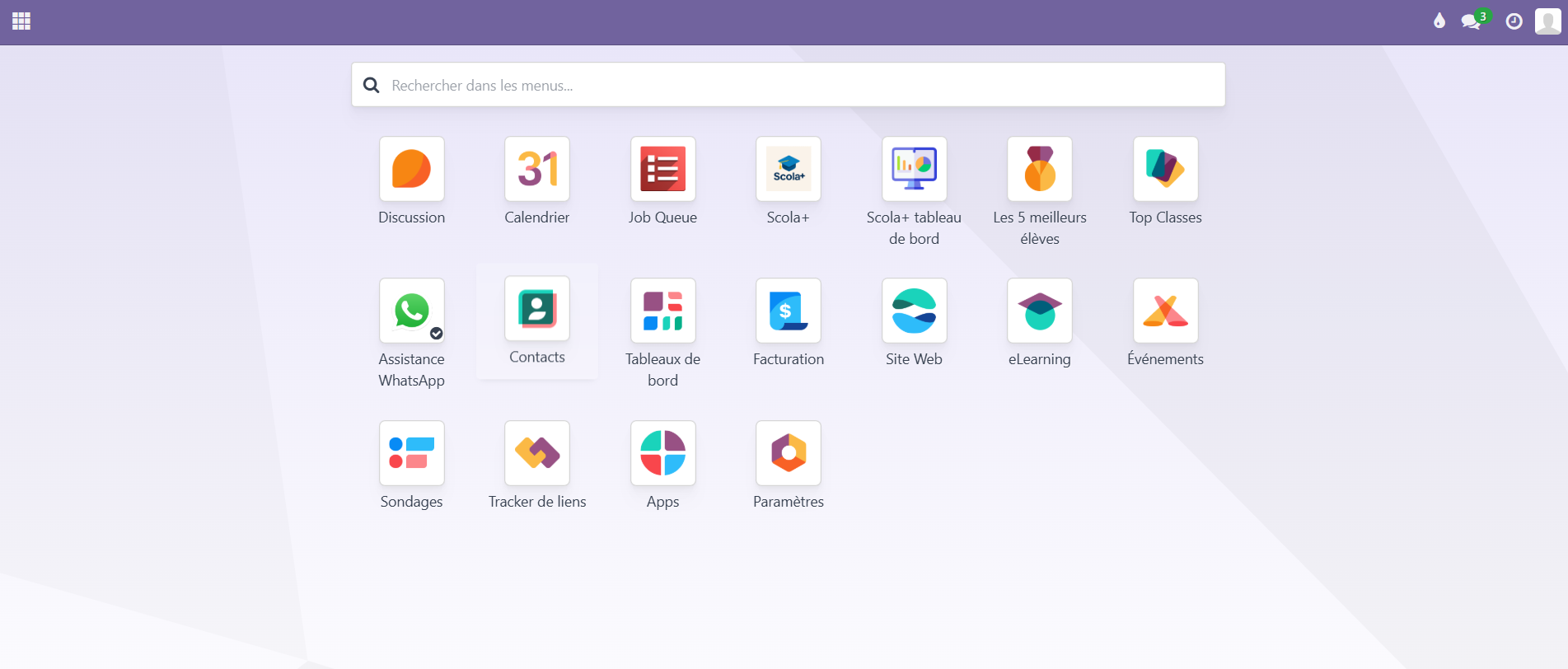Open the eLearning app
Screen dimensions: 1568x669
1040,311
